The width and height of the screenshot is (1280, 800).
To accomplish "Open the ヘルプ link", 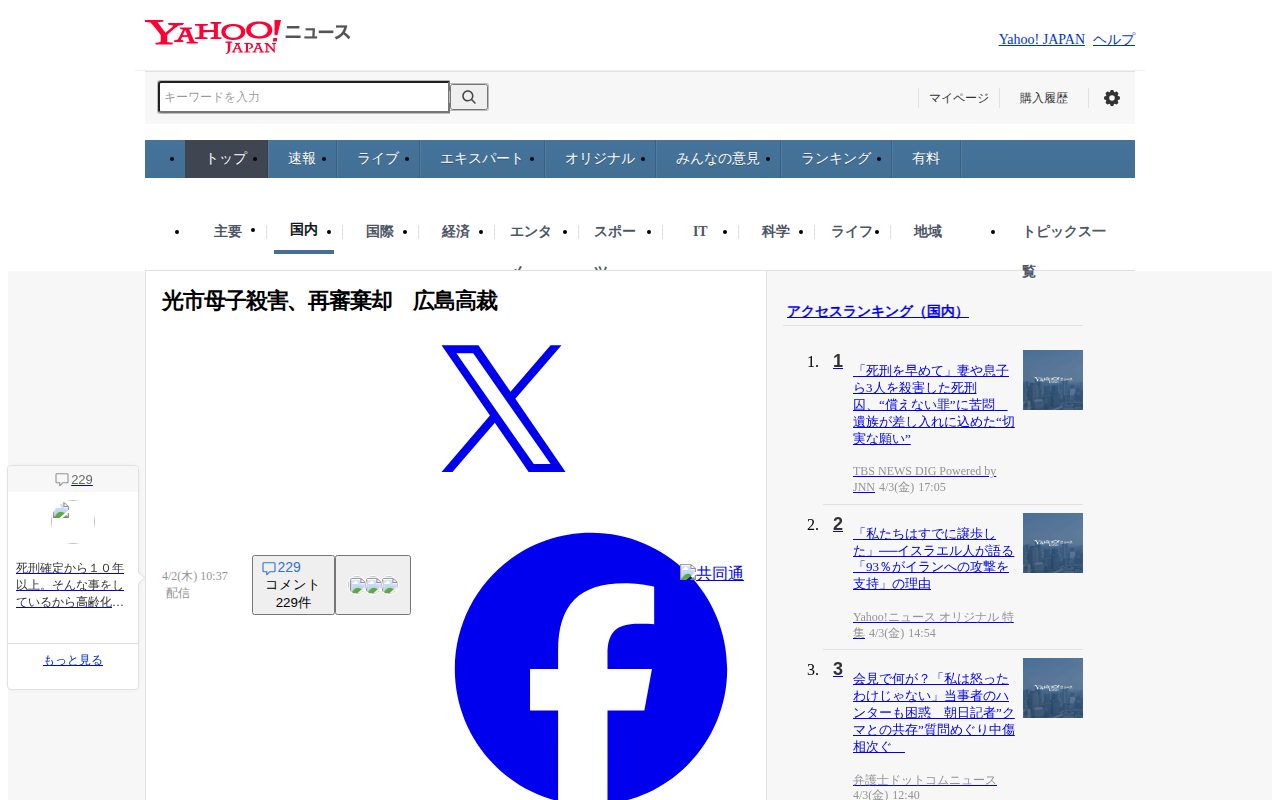I will pos(1114,39).
